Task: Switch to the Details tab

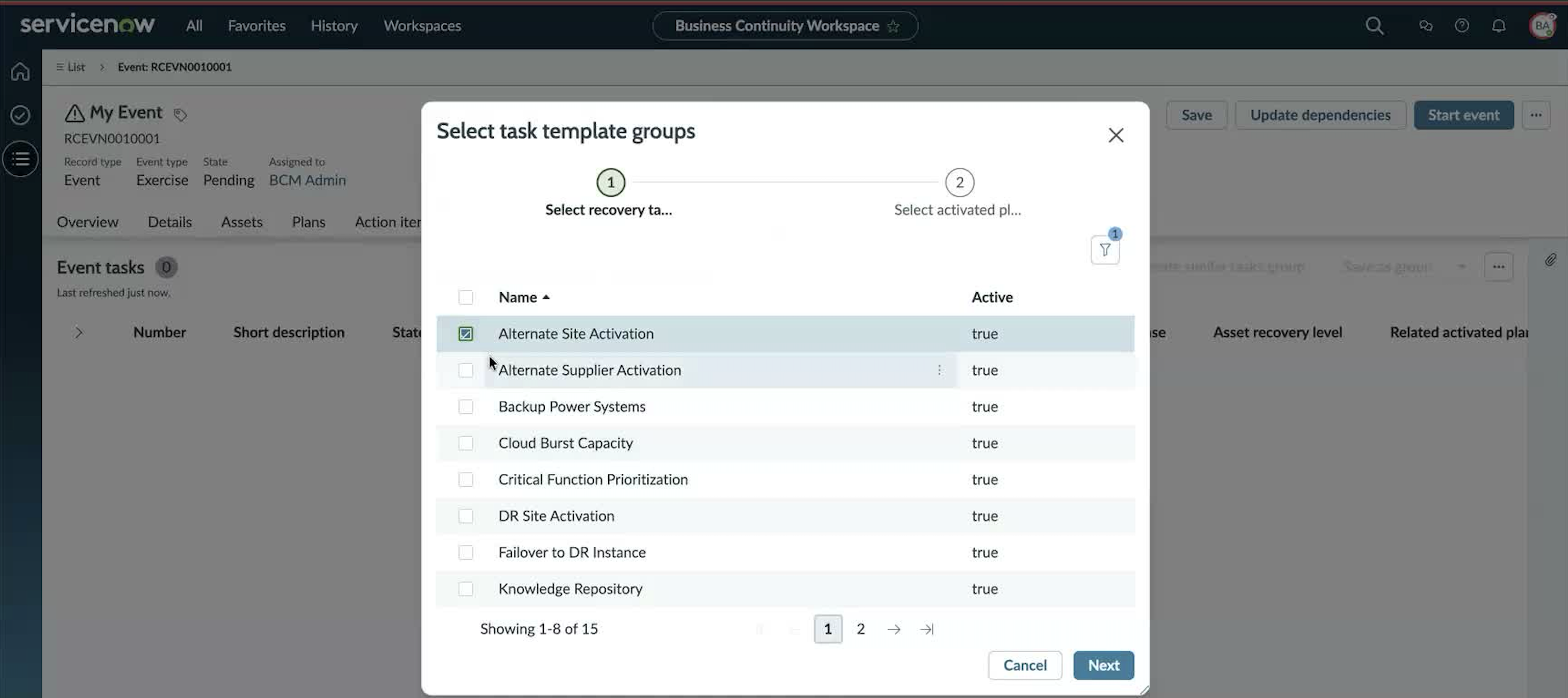Action: click(170, 222)
